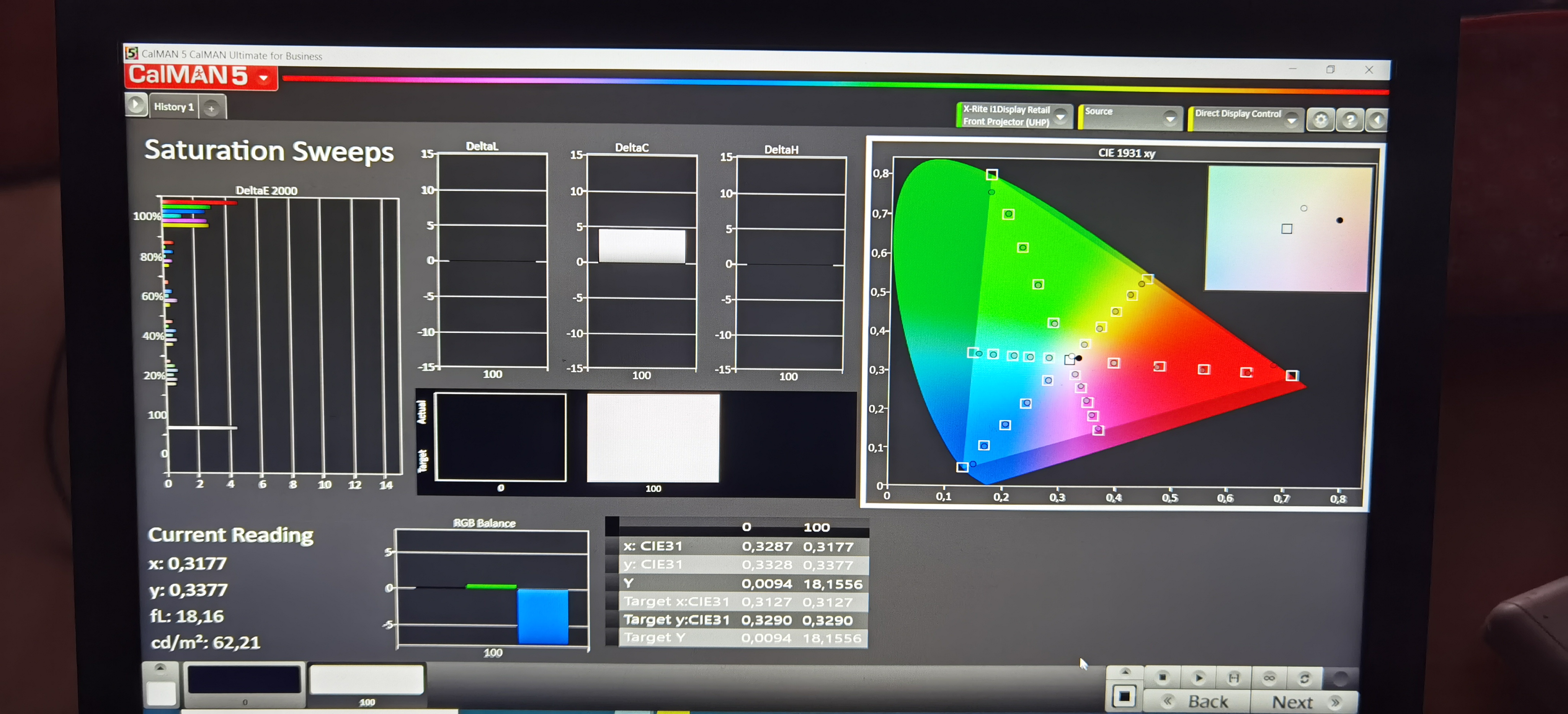
Task: Click the single-read bracket icon
Action: coord(1233,678)
